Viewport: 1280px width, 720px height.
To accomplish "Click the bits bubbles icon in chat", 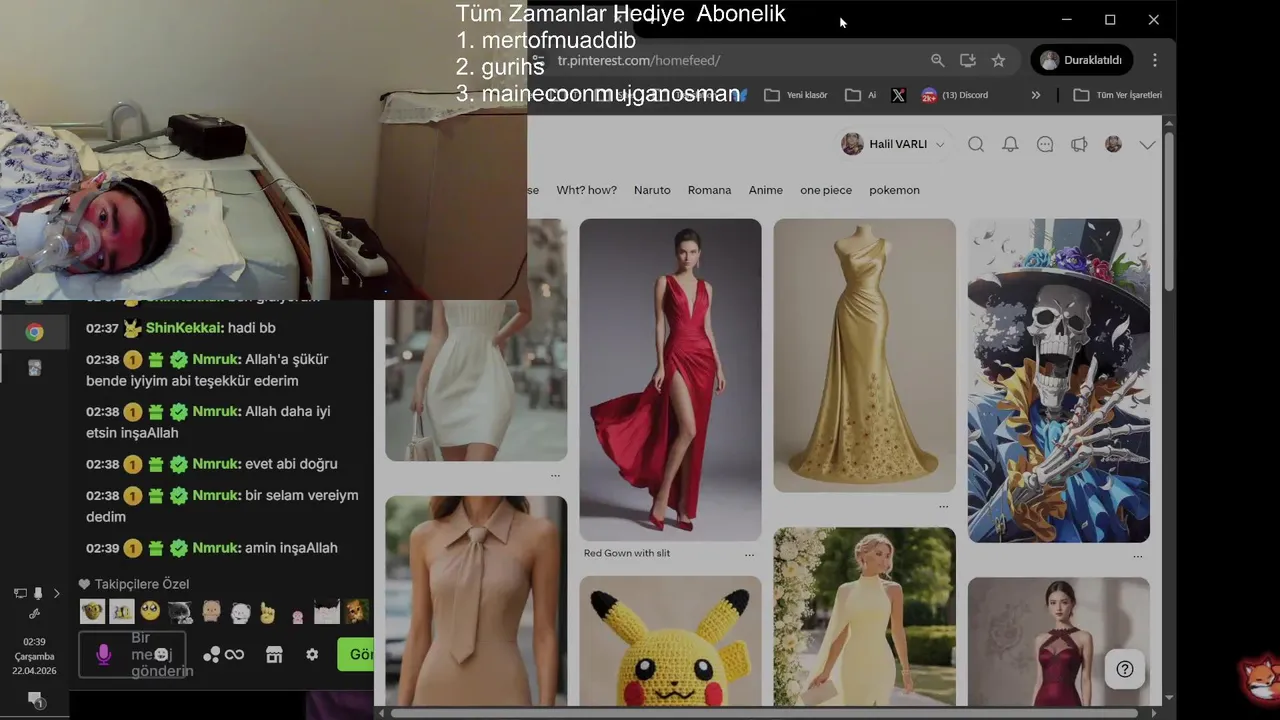I will coord(212,655).
